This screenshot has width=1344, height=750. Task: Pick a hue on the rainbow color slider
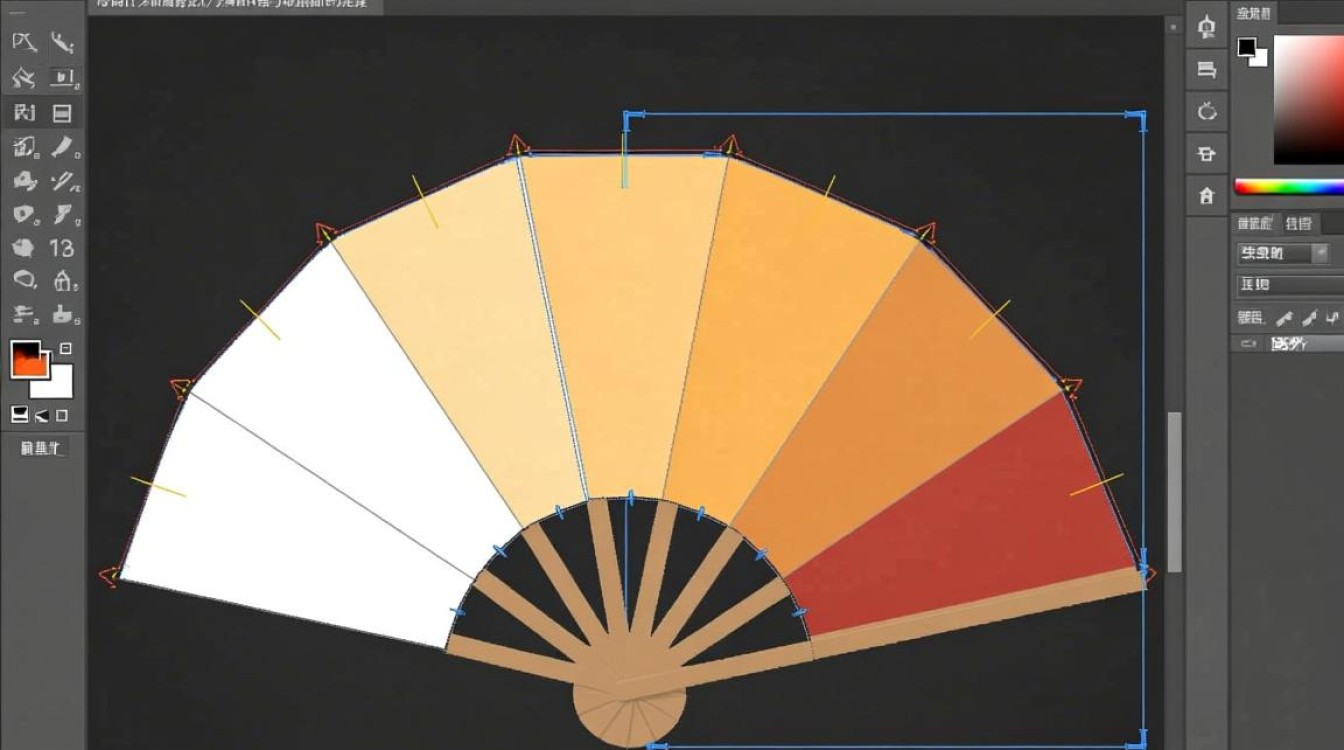(x=1288, y=187)
